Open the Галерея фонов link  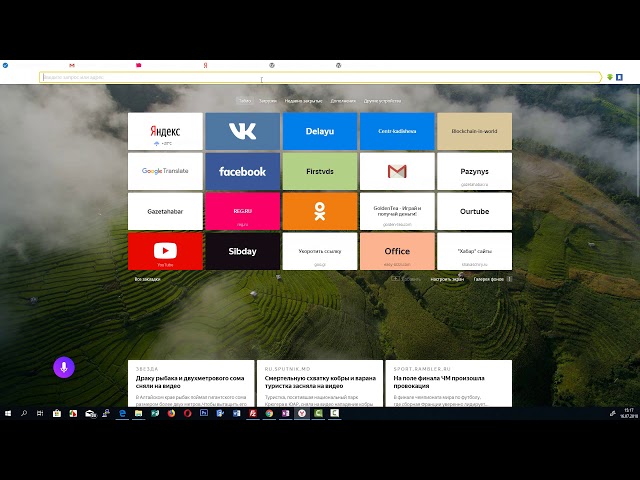[x=489, y=279]
